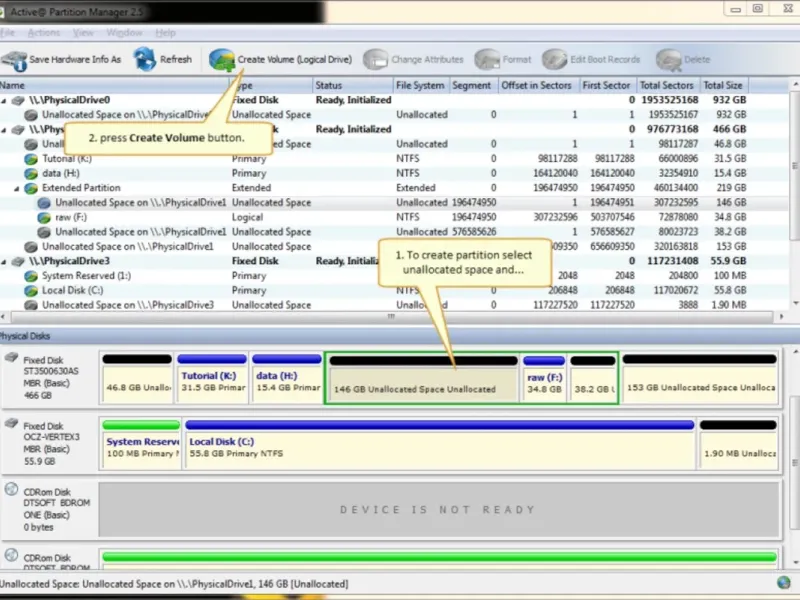Collapse the Extended Partition tree node
Screen dimensions: 800x600
pos(17,189)
